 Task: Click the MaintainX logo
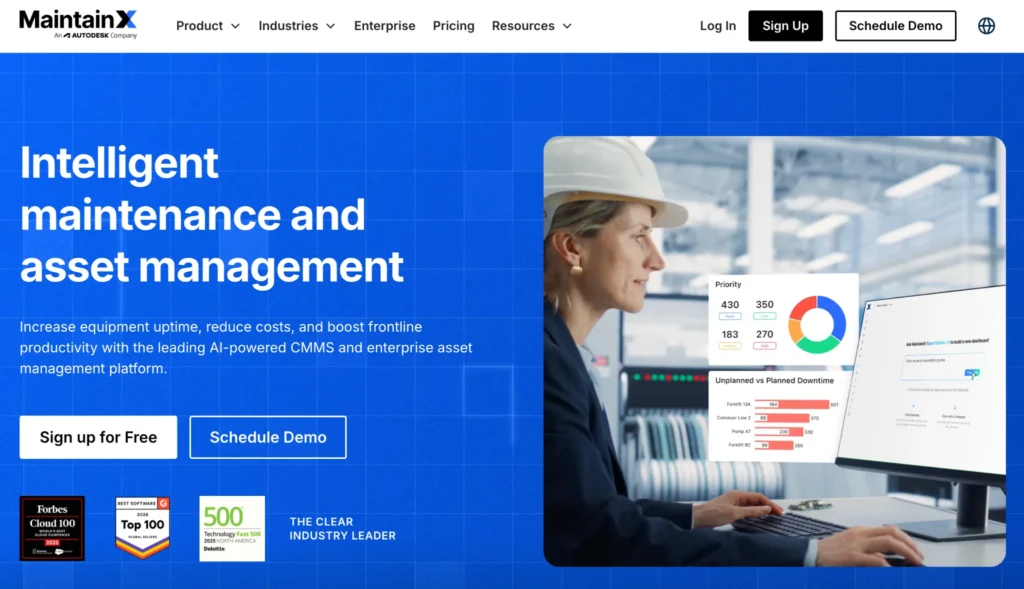(x=78, y=24)
